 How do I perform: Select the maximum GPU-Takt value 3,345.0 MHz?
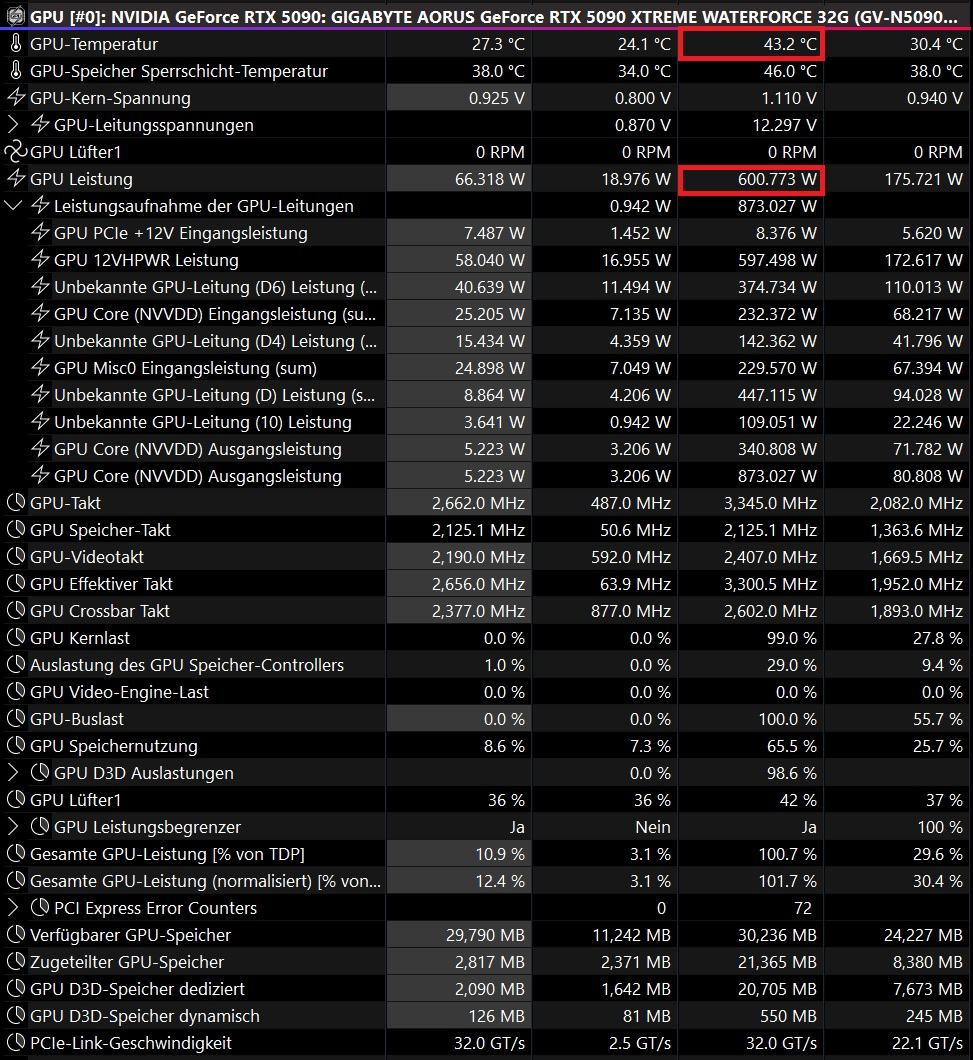coord(770,503)
